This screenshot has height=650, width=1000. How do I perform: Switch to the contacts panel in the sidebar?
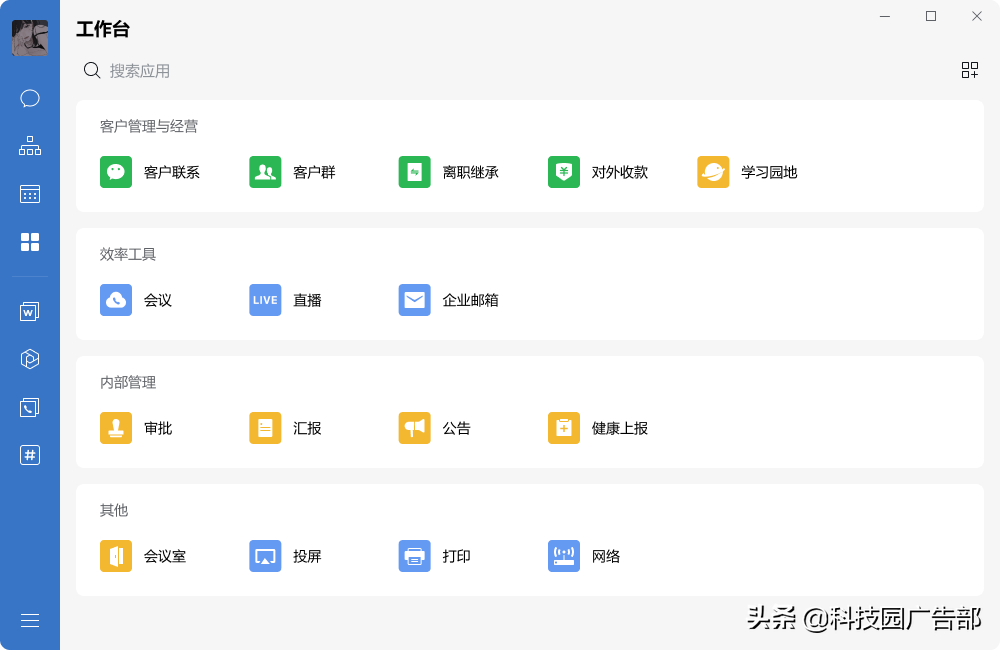coord(29,145)
